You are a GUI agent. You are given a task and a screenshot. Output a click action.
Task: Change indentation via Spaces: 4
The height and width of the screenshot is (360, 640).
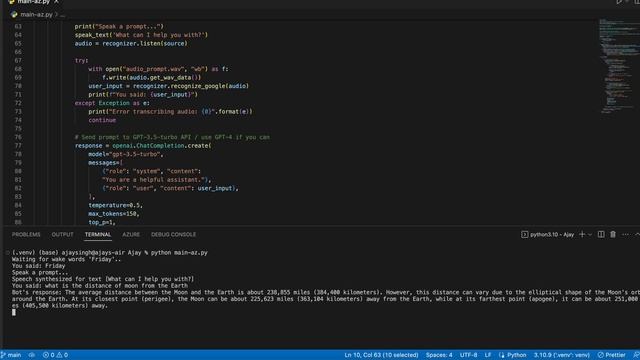point(439,355)
